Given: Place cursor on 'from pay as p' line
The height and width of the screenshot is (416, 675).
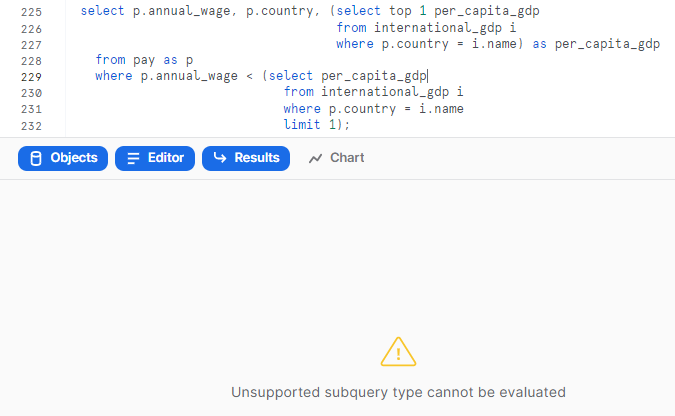Looking at the screenshot, I should (144, 60).
